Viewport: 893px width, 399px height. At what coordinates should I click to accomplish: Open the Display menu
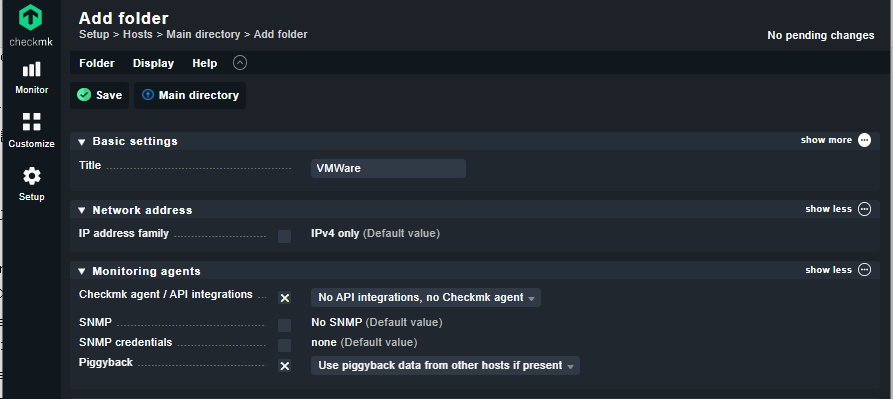pyautogui.click(x=153, y=63)
